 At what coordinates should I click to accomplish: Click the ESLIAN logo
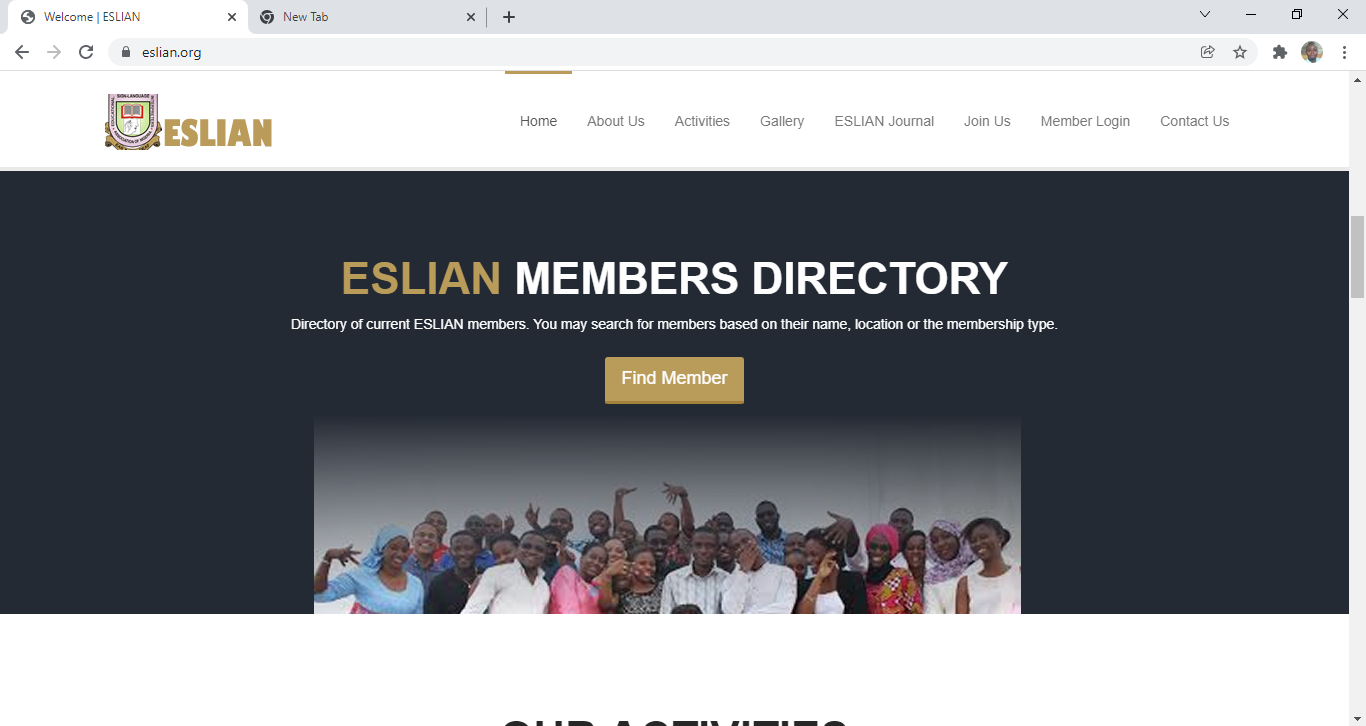pyautogui.click(x=189, y=122)
